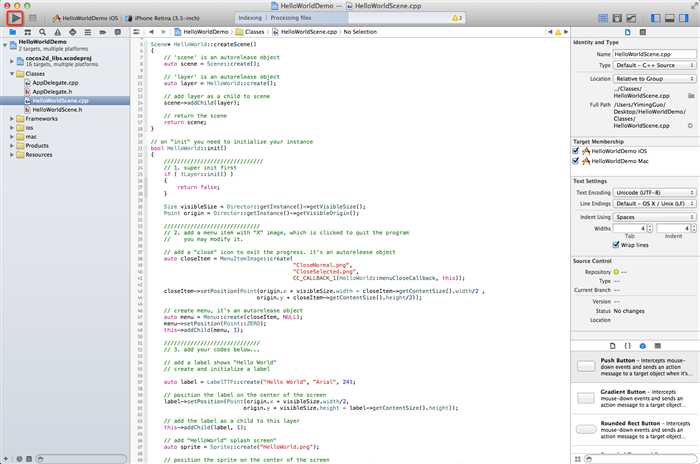Uncheck HelloWorldDemo iOS target membership
The width and height of the screenshot is (700, 464).
click(576, 151)
